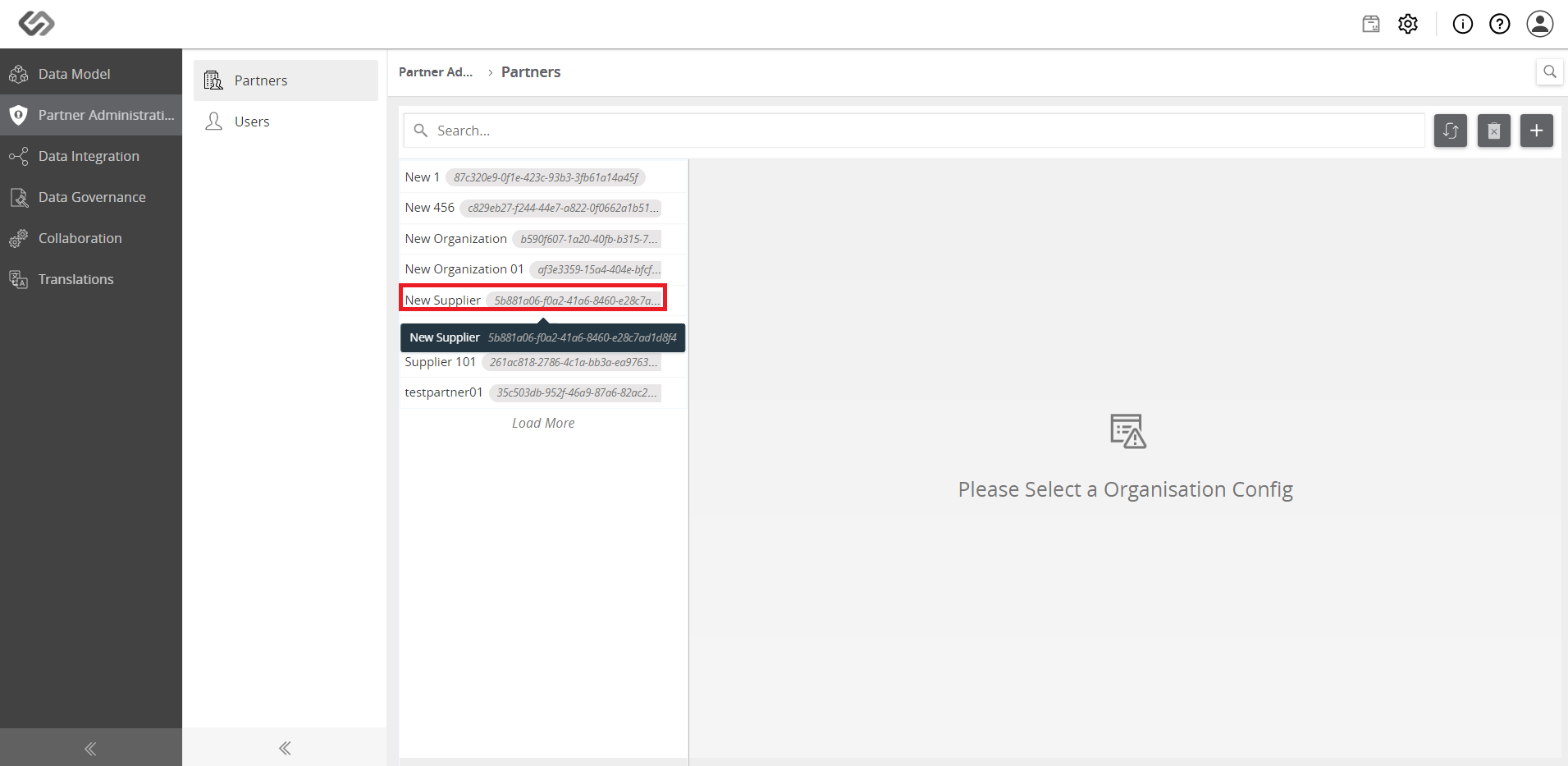Click the ID chip c829eb27-f244-44e7...

(x=561, y=208)
